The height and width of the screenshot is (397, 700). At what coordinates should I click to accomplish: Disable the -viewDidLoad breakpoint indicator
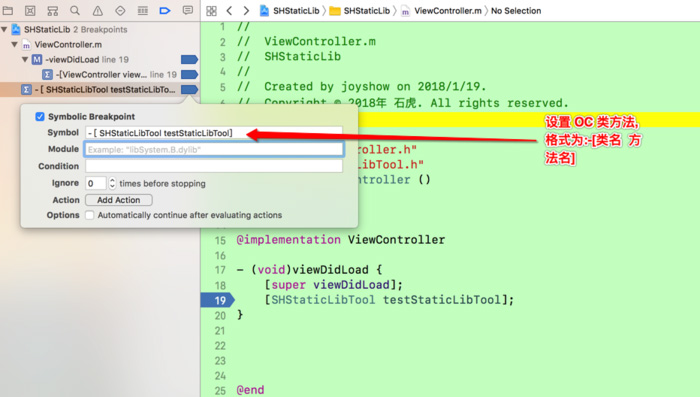(189, 59)
